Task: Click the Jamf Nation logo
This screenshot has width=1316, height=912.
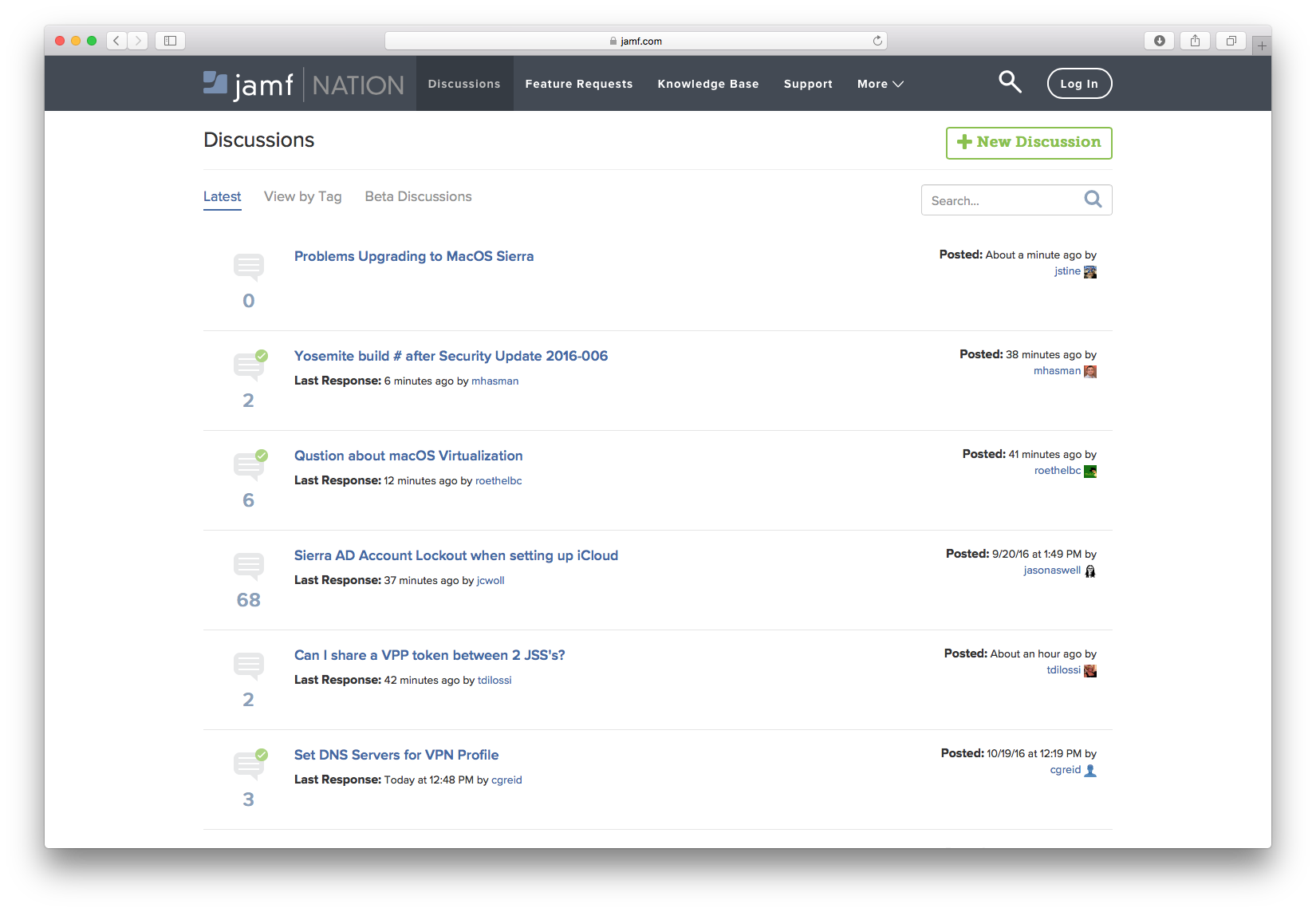Action: coord(303,84)
